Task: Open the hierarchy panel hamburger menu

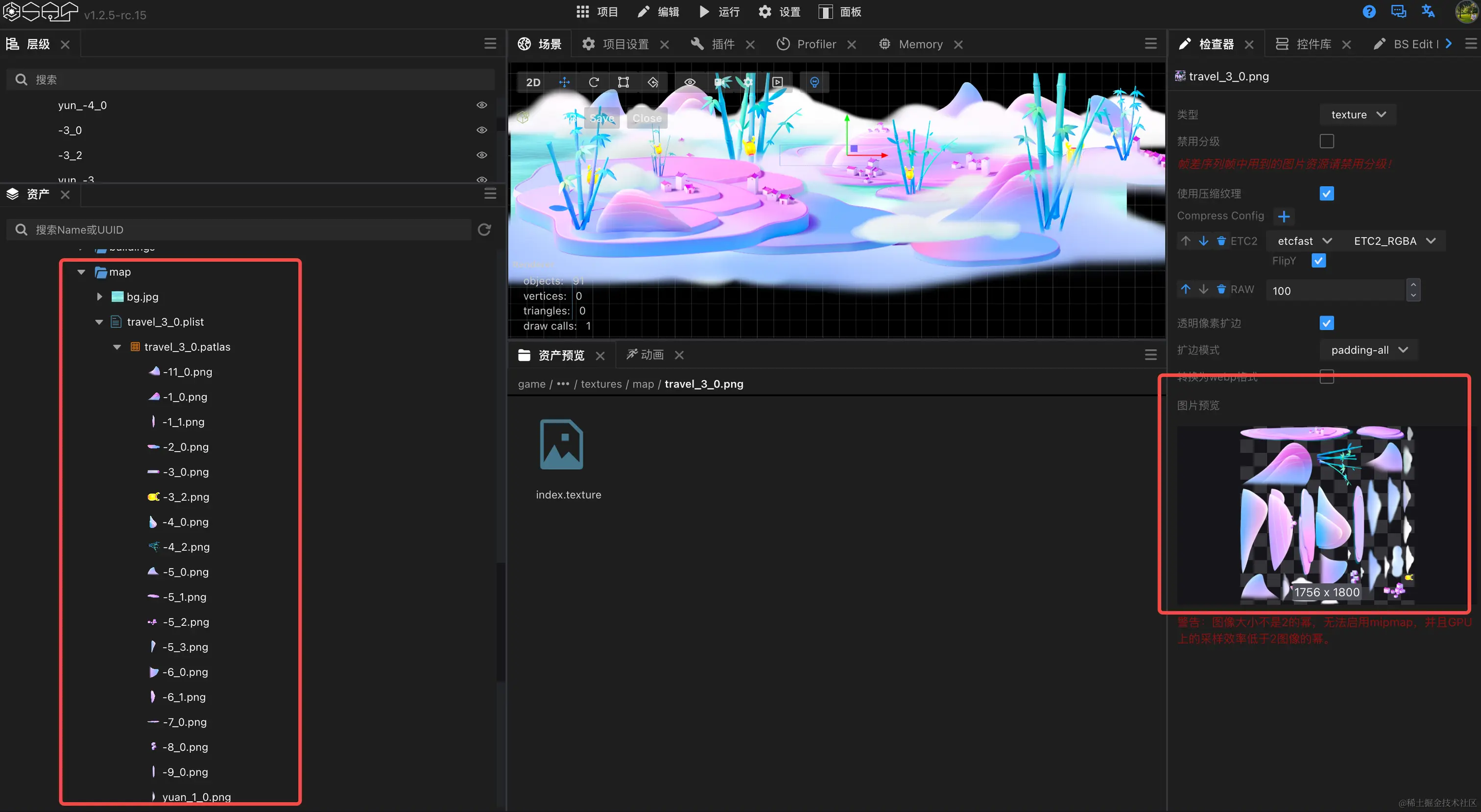Action: click(490, 44)
